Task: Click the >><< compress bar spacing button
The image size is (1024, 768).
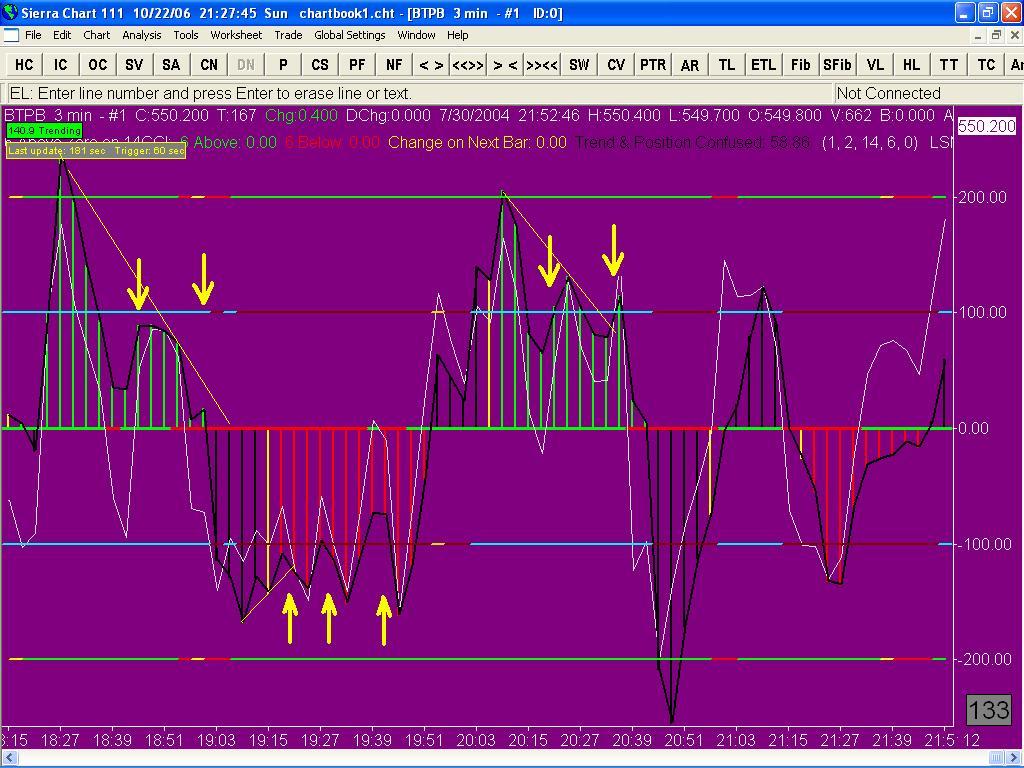Action: 541,64
